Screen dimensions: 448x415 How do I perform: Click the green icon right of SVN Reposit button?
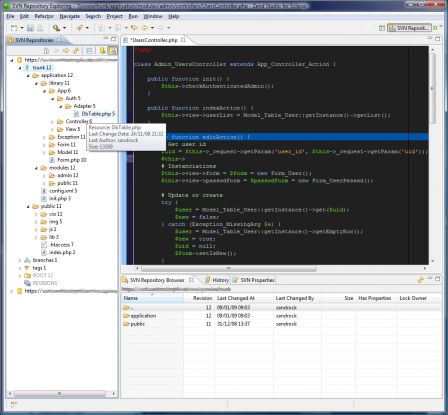tap(435, 28)
